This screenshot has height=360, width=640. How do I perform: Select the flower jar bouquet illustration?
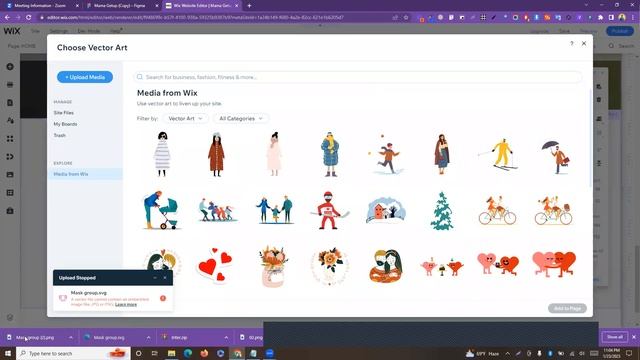pos(273,266)
